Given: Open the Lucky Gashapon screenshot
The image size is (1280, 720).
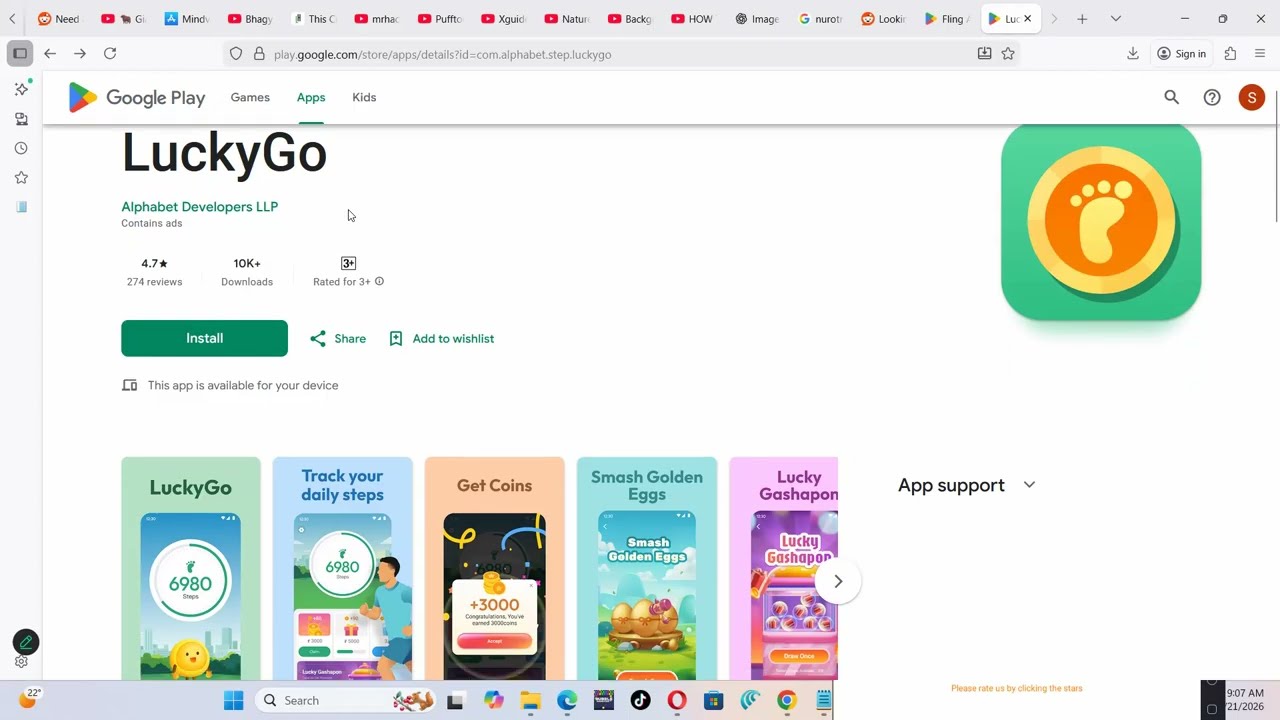Looking at the screenshot, I should pyautogui.click(x=784, y=568).
